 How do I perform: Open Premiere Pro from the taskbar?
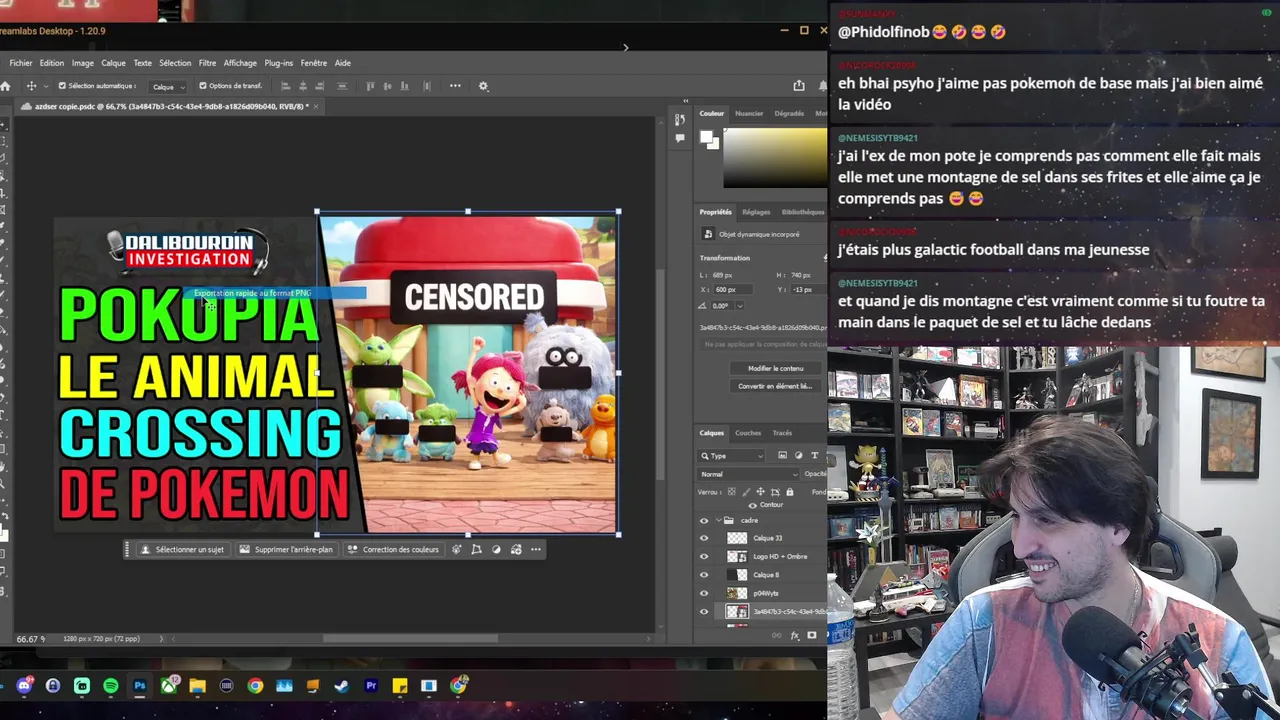371,686
